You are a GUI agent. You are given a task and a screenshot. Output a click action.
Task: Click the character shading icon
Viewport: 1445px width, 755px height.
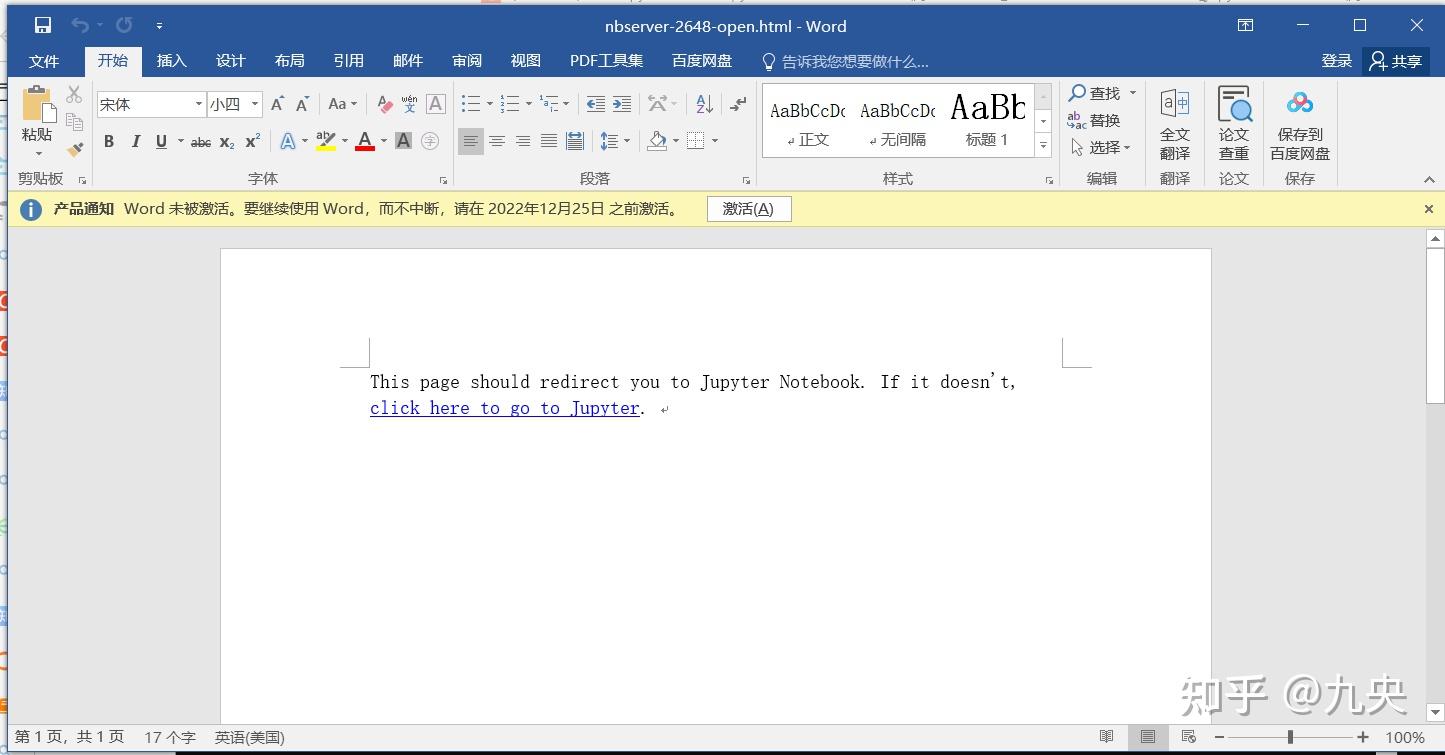[x=404, y=141]
